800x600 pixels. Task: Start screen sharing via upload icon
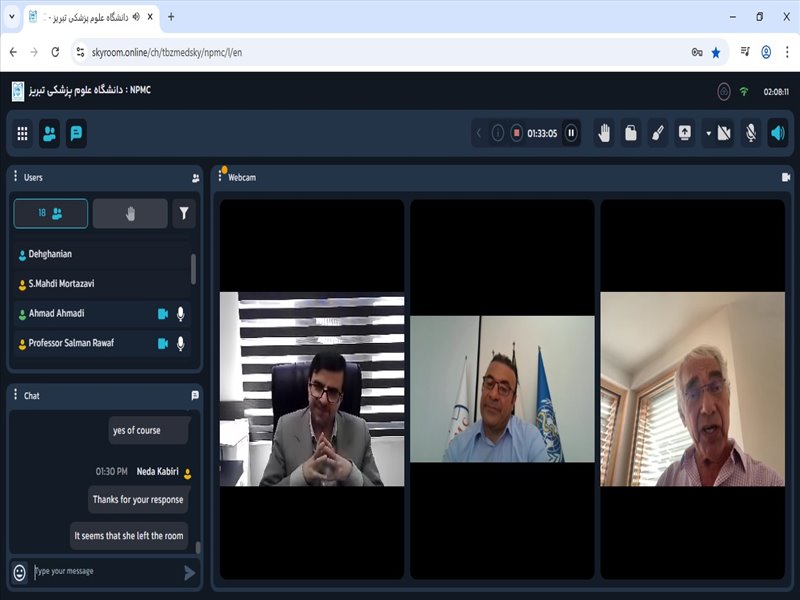point(685,133)
